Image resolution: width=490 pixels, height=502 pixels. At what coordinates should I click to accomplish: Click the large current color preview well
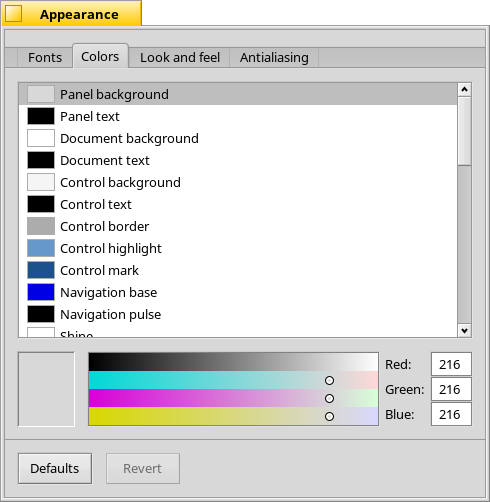click(x=46, y=389)
